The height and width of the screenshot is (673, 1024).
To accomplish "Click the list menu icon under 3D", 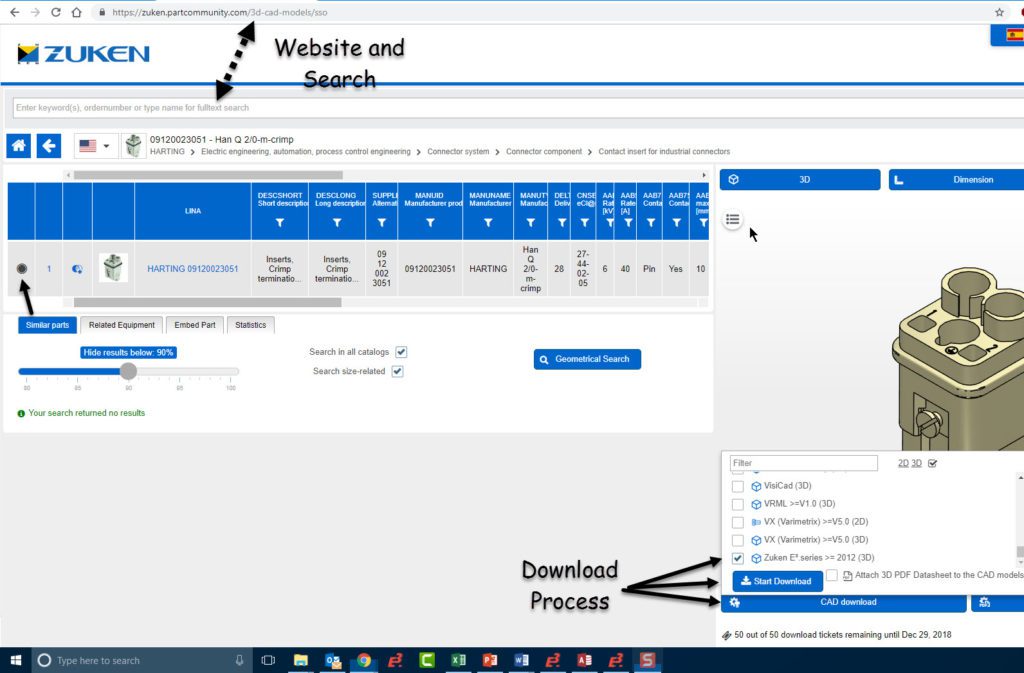I will [733, 220].
